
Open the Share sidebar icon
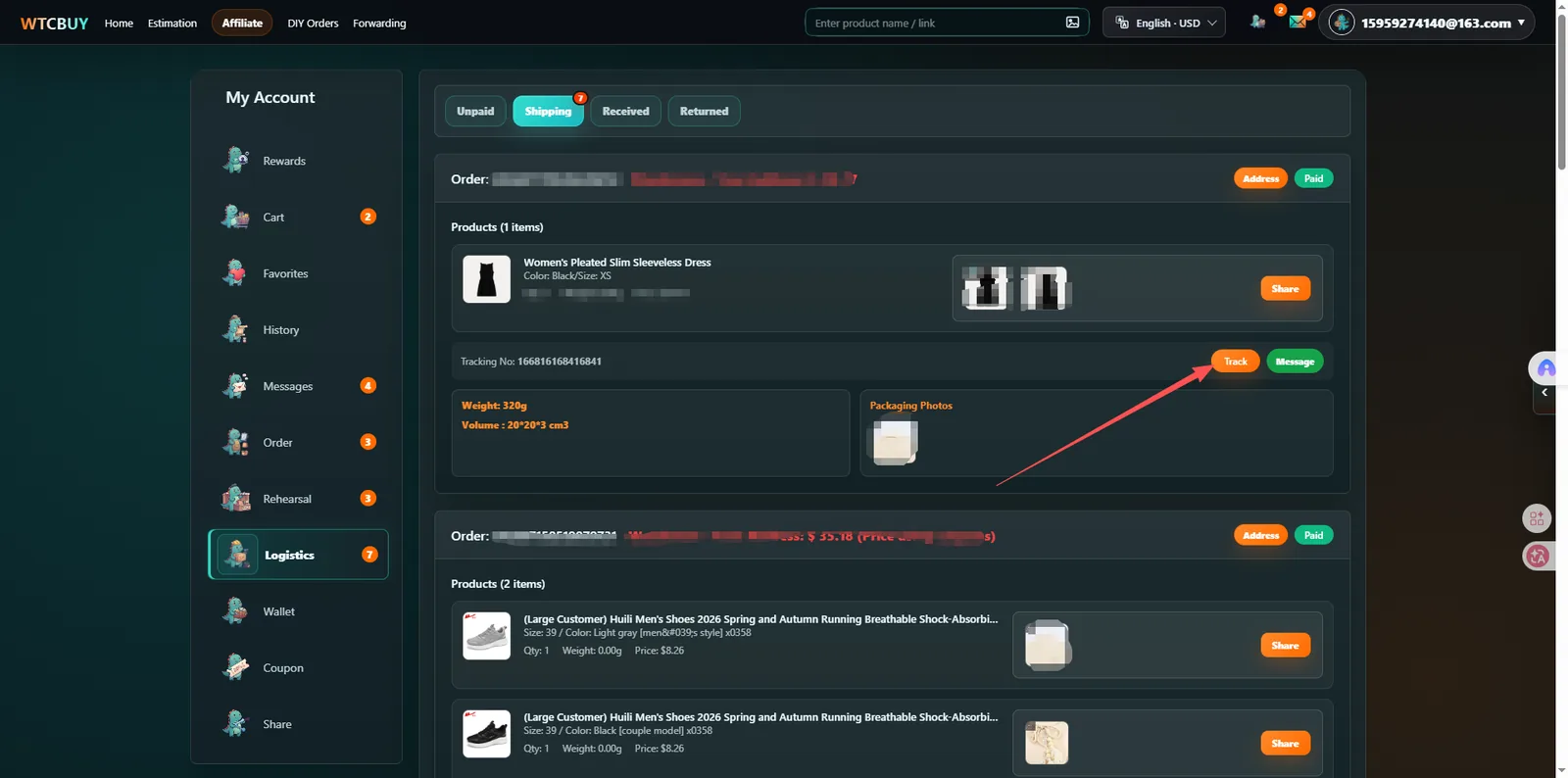tap(235, 724)
